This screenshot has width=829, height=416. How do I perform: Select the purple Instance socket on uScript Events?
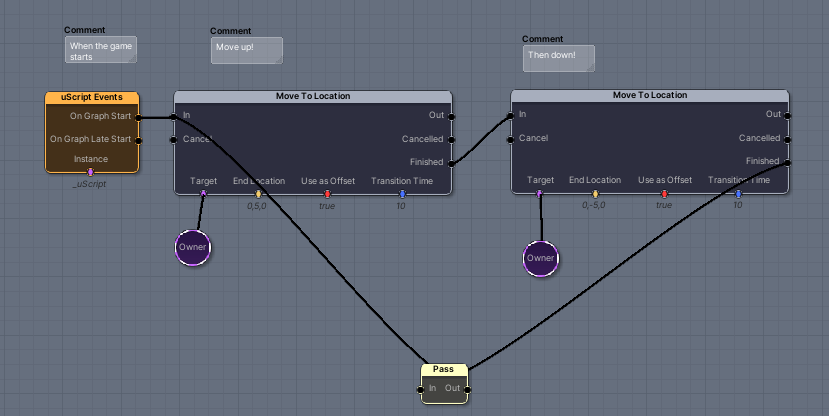tap(90, 171)
